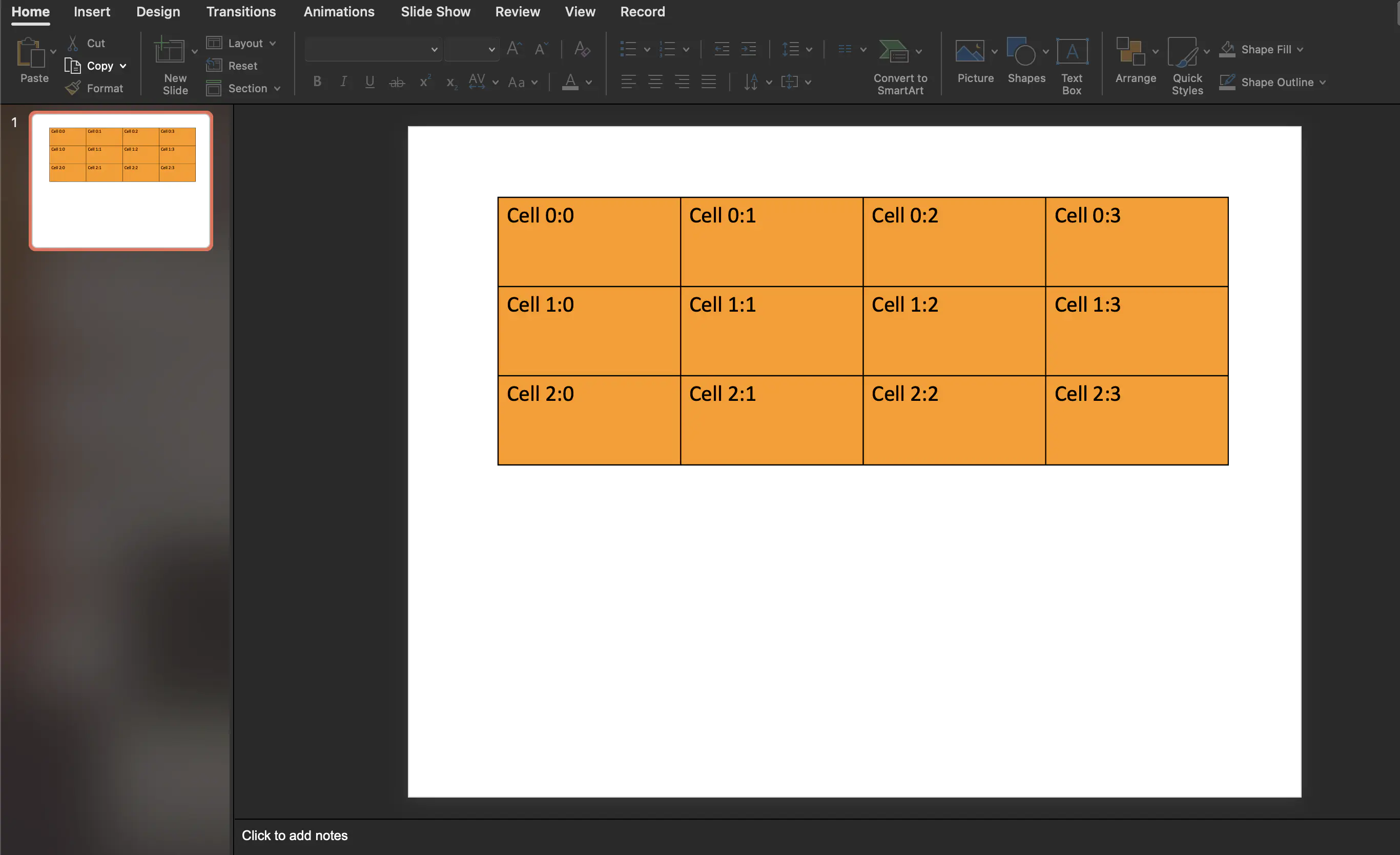Click the Quick Styles icon
This screenshot has height=855, width=1400.
coord(1182,52)
